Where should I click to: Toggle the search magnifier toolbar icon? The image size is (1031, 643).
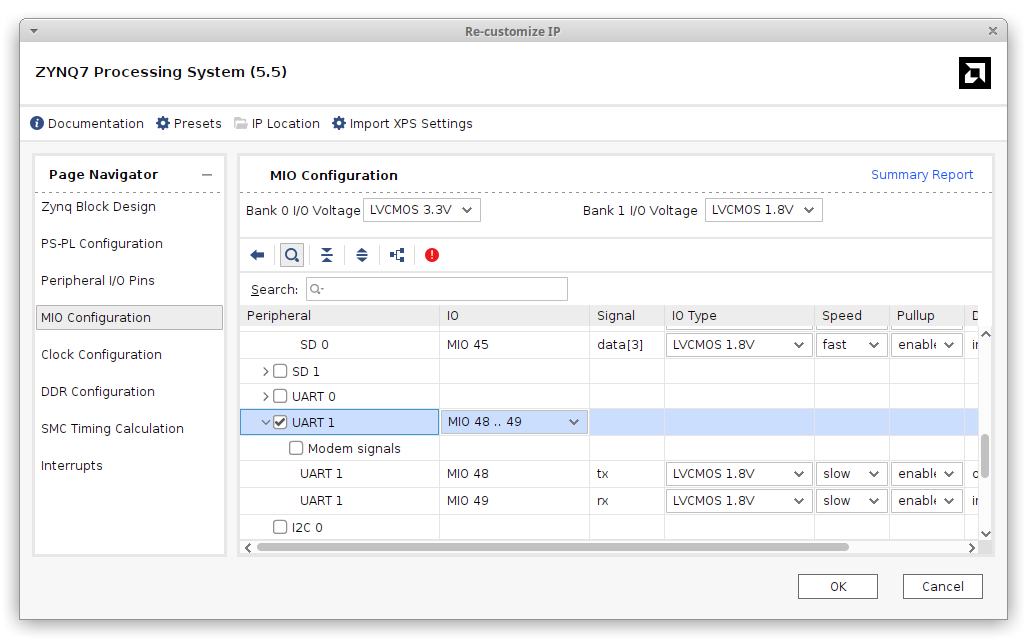point(292,255)
